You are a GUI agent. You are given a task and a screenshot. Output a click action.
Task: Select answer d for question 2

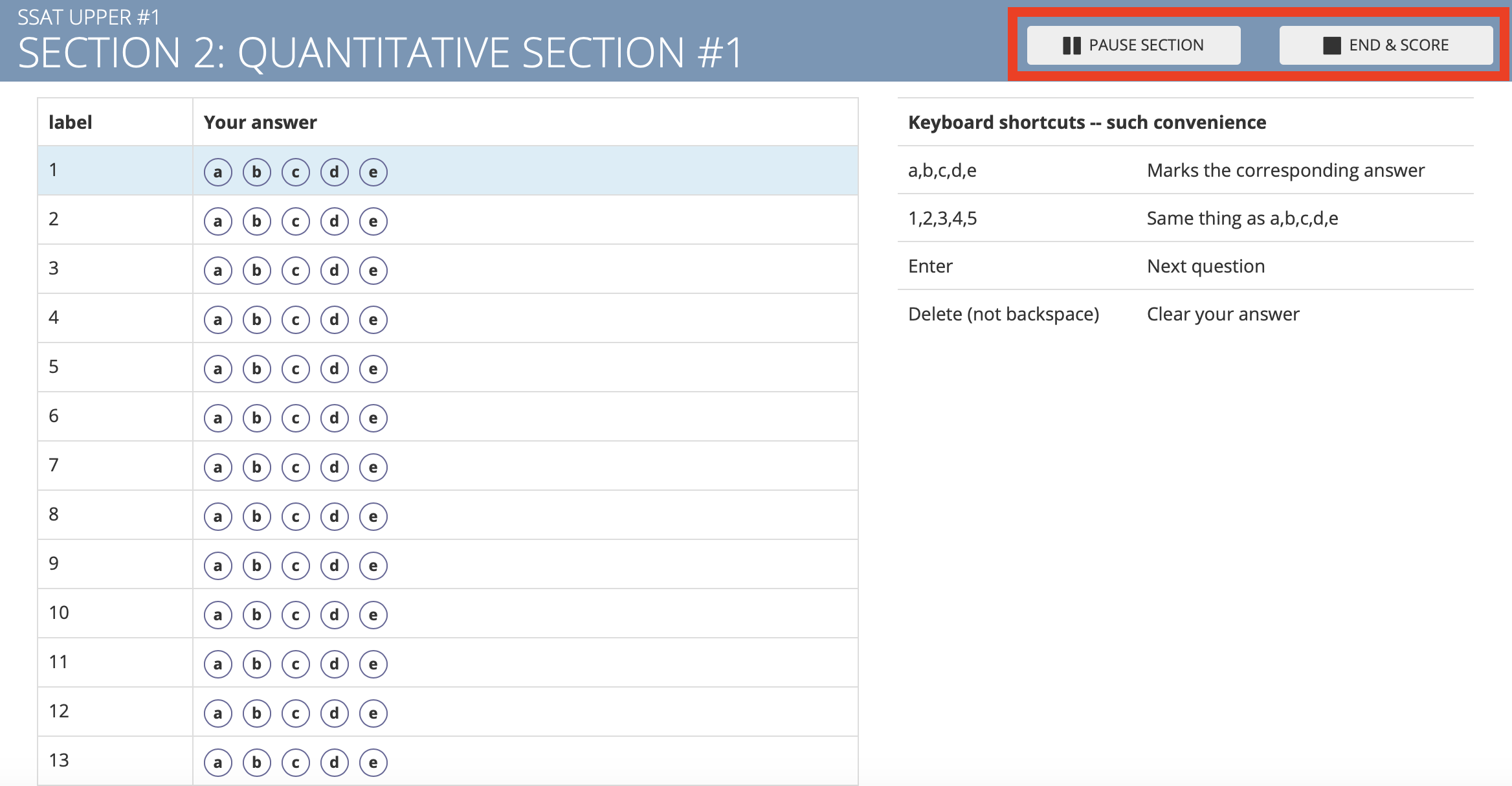point(335,221)
